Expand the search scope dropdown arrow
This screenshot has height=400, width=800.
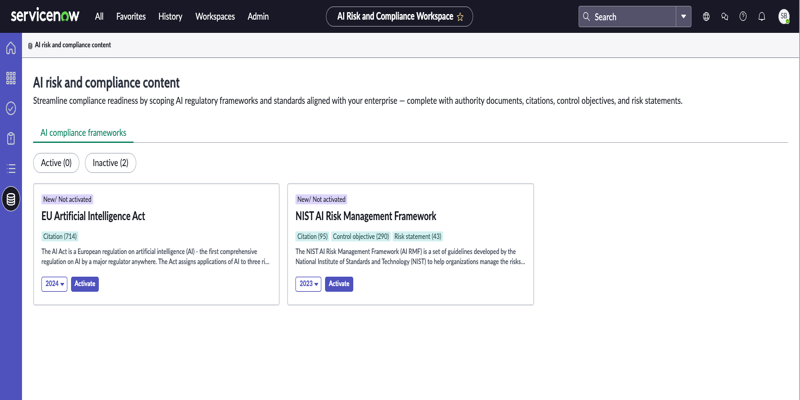[684, 17]
